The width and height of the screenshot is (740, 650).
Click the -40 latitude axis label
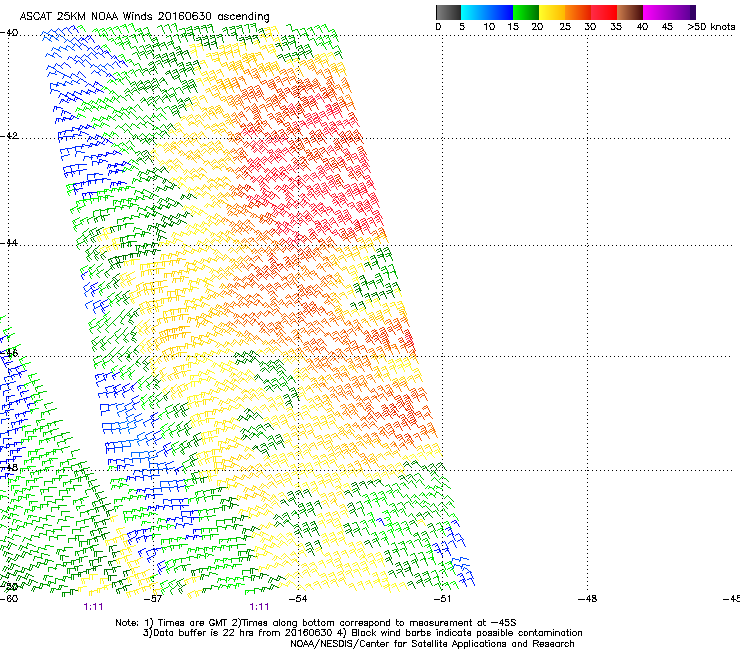click(x=9, y=33)
